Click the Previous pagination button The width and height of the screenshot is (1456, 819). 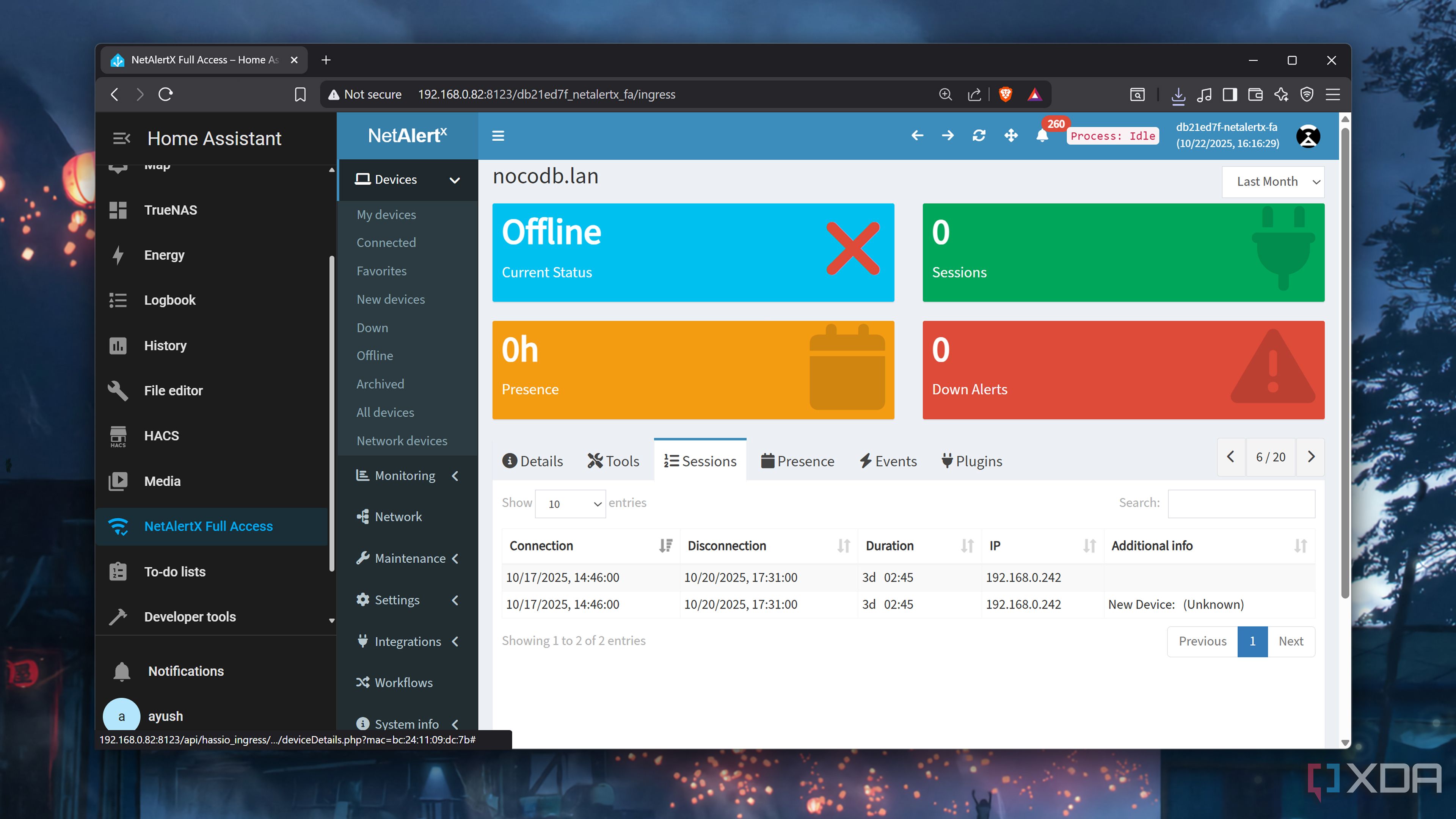click(1202, 642)
